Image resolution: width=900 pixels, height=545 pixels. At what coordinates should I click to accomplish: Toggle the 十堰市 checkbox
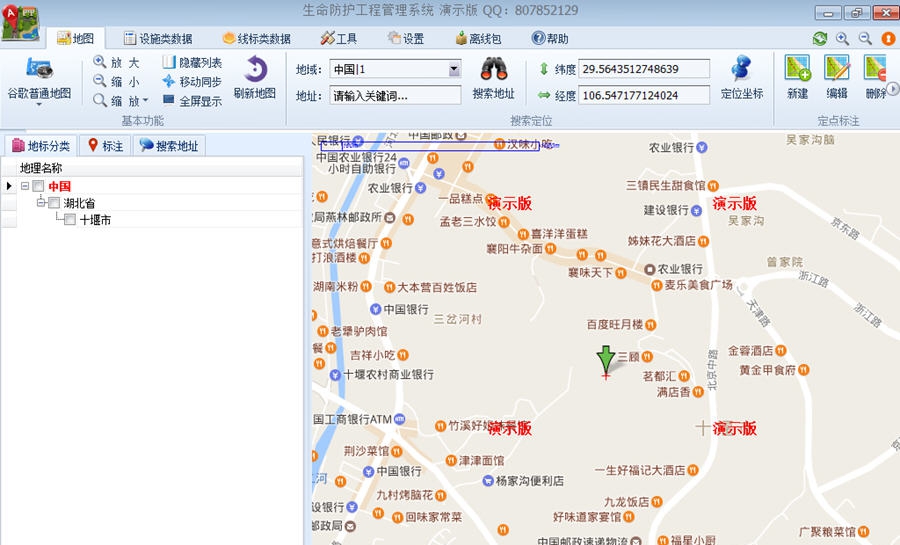(x=70, y=219)
